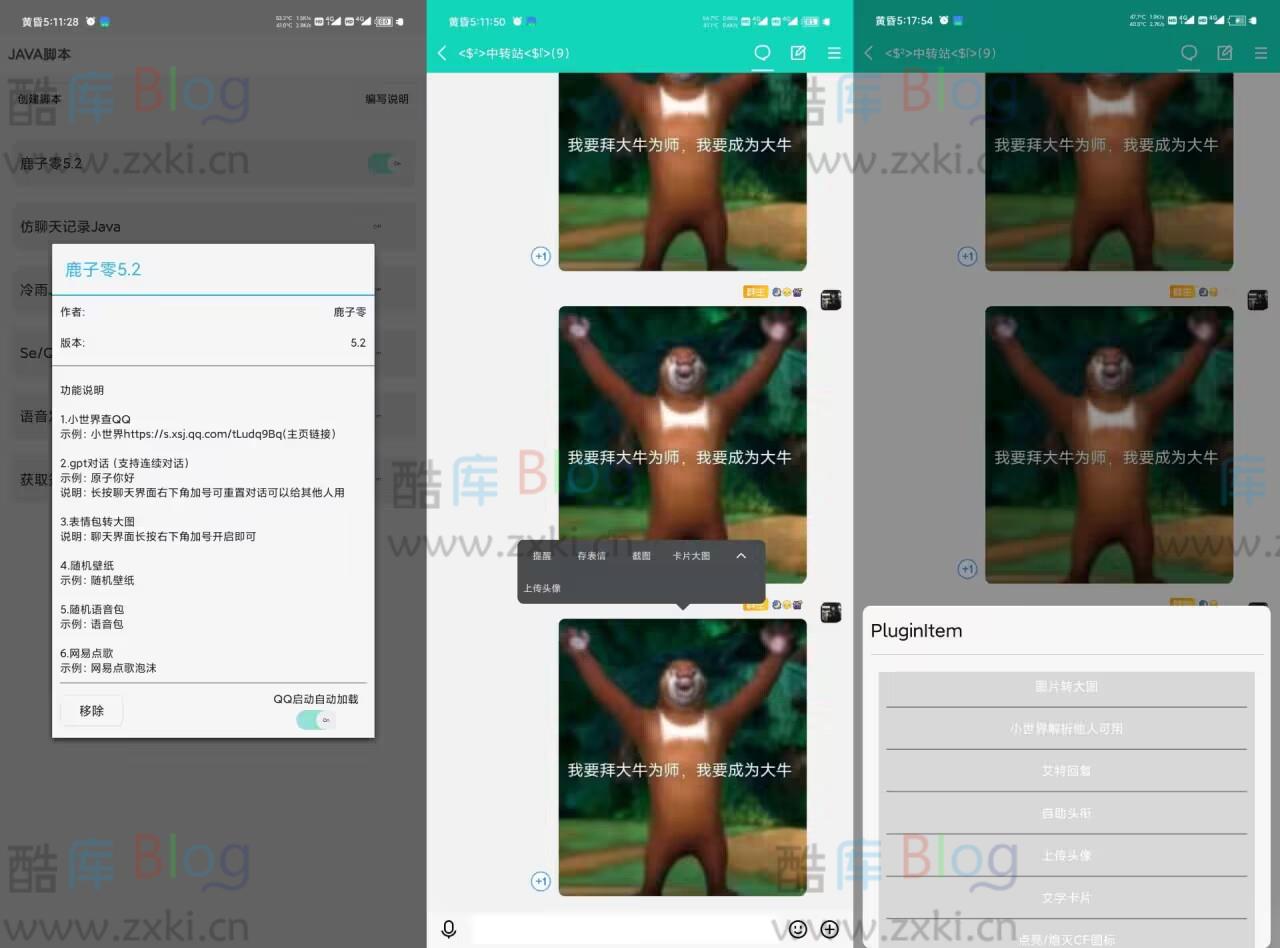Tap the microphone voice input icon

point(449,929)
